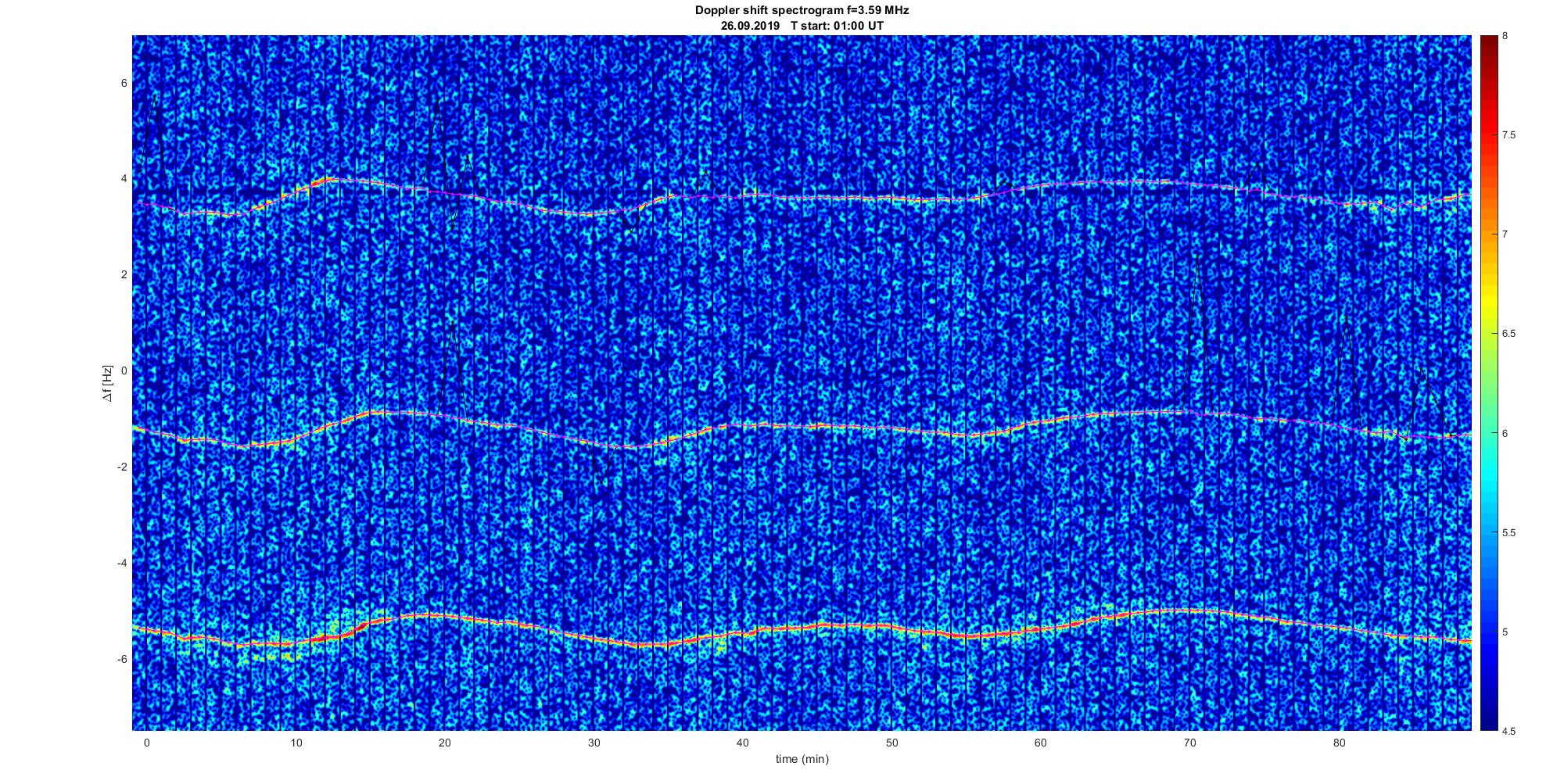Click the x-axis tick label '30'
Viewport: 1564px width, 784px height.
coord(594,743)
